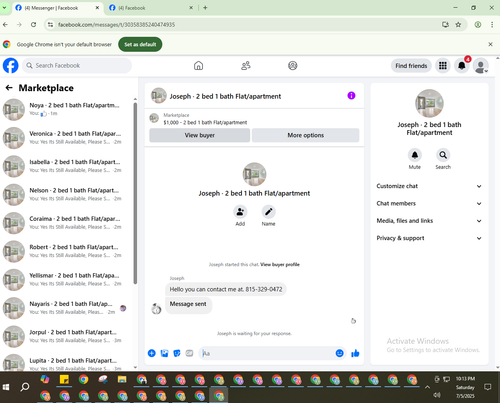
Task: Open the Noya conversation
Action: 67,109
